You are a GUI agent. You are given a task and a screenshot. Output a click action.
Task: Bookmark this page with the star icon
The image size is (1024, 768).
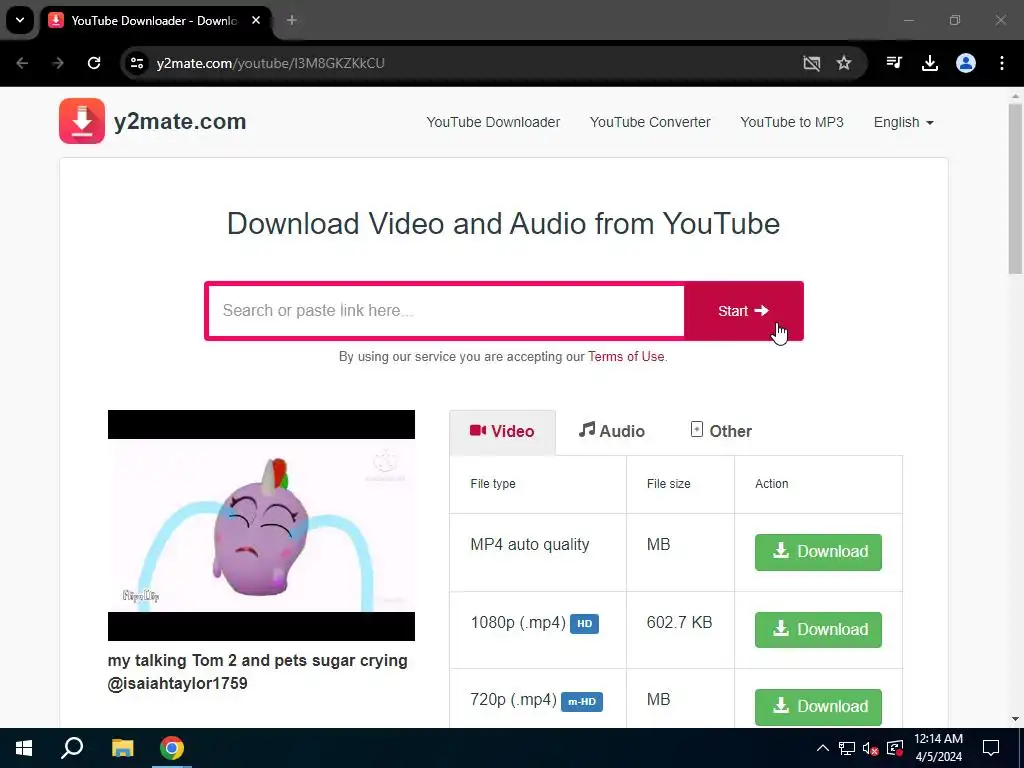pos(844,63)
